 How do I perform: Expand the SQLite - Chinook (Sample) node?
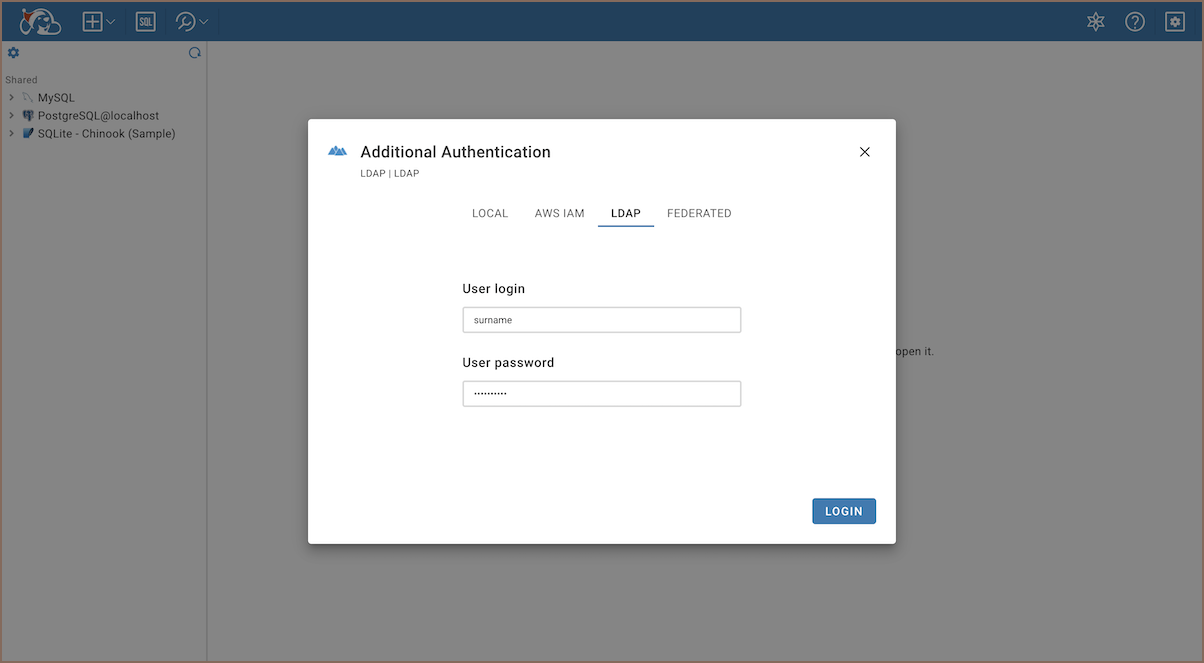click(11, 134)
